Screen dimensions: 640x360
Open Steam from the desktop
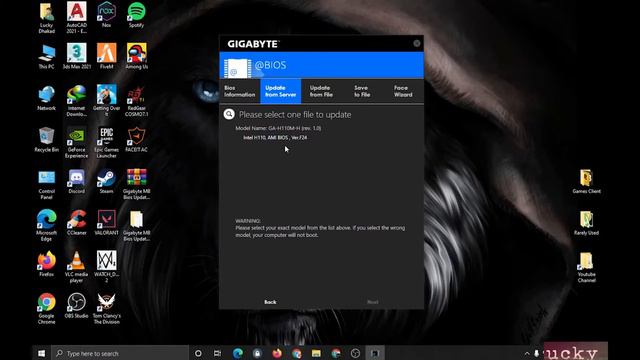(x=107, y=182)
